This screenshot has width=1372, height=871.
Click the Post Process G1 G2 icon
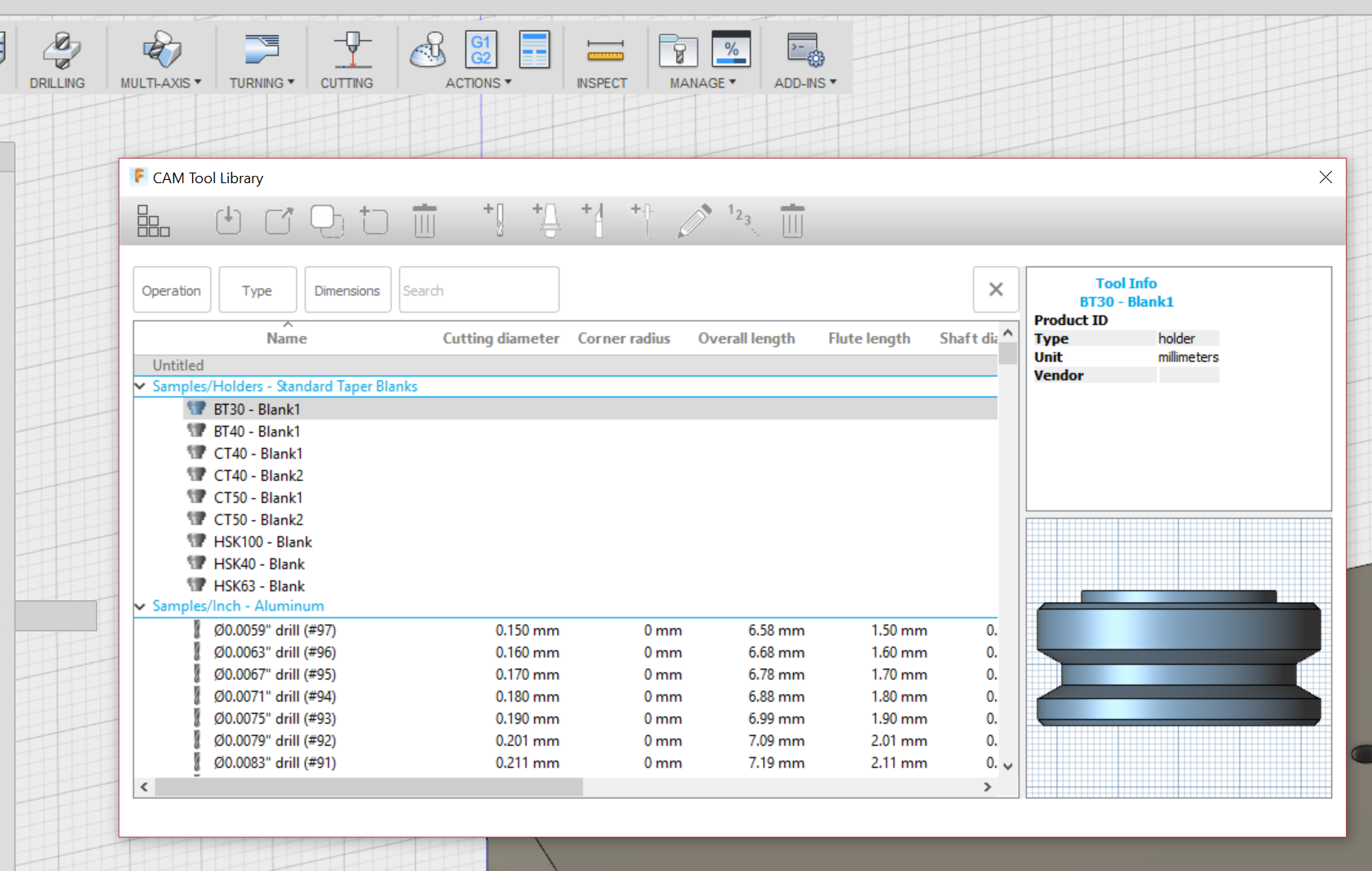tap(481, 50)
